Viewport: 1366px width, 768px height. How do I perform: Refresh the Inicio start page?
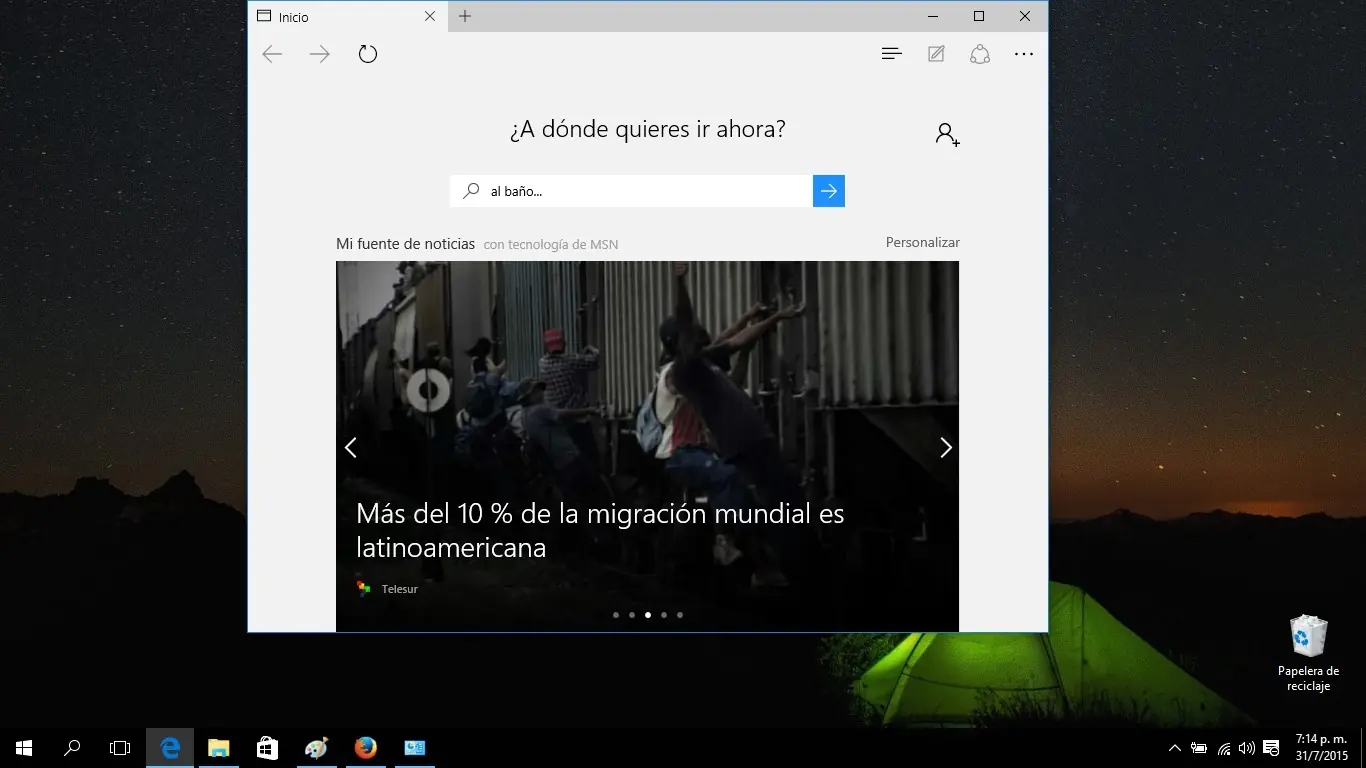pyautogui.click(x=367, y=53)
